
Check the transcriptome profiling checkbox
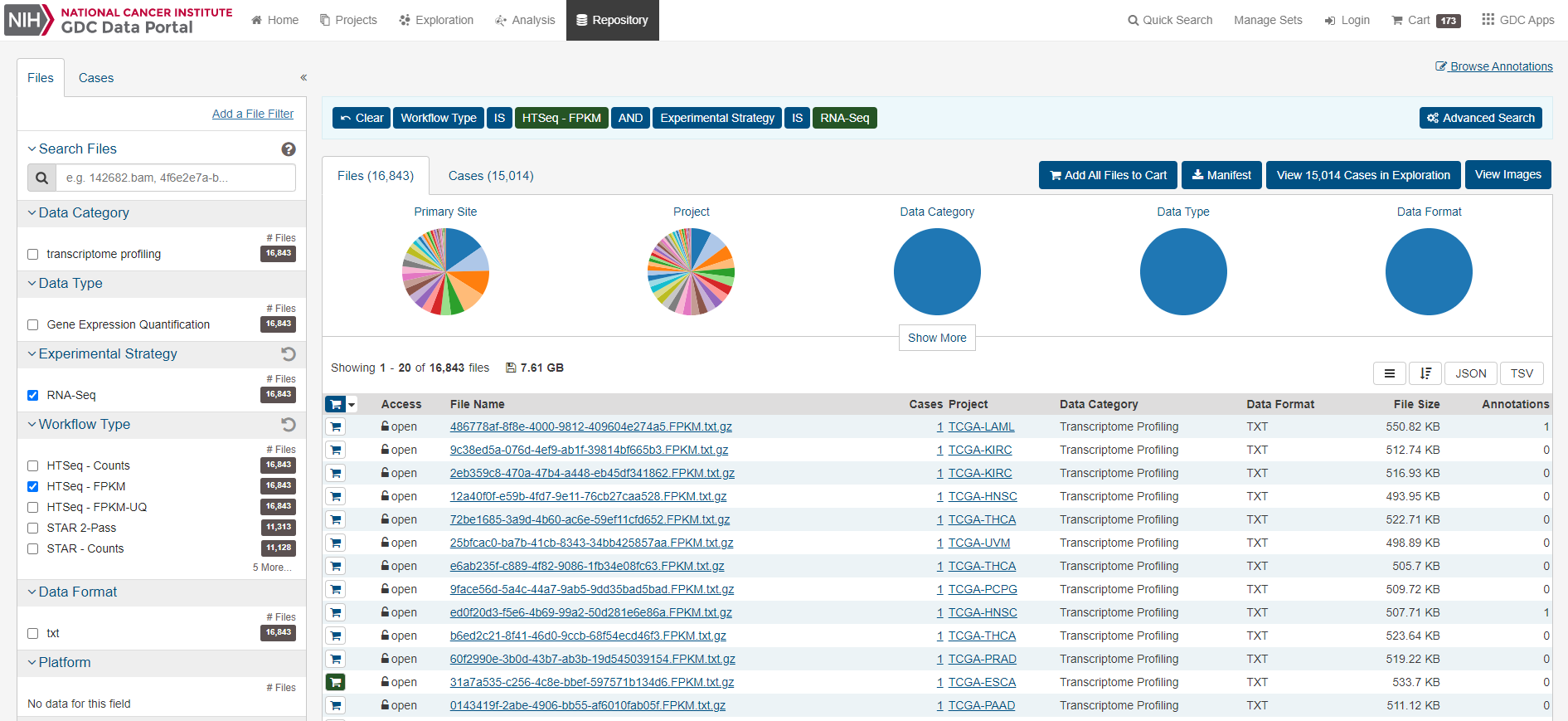click(33, 255)
